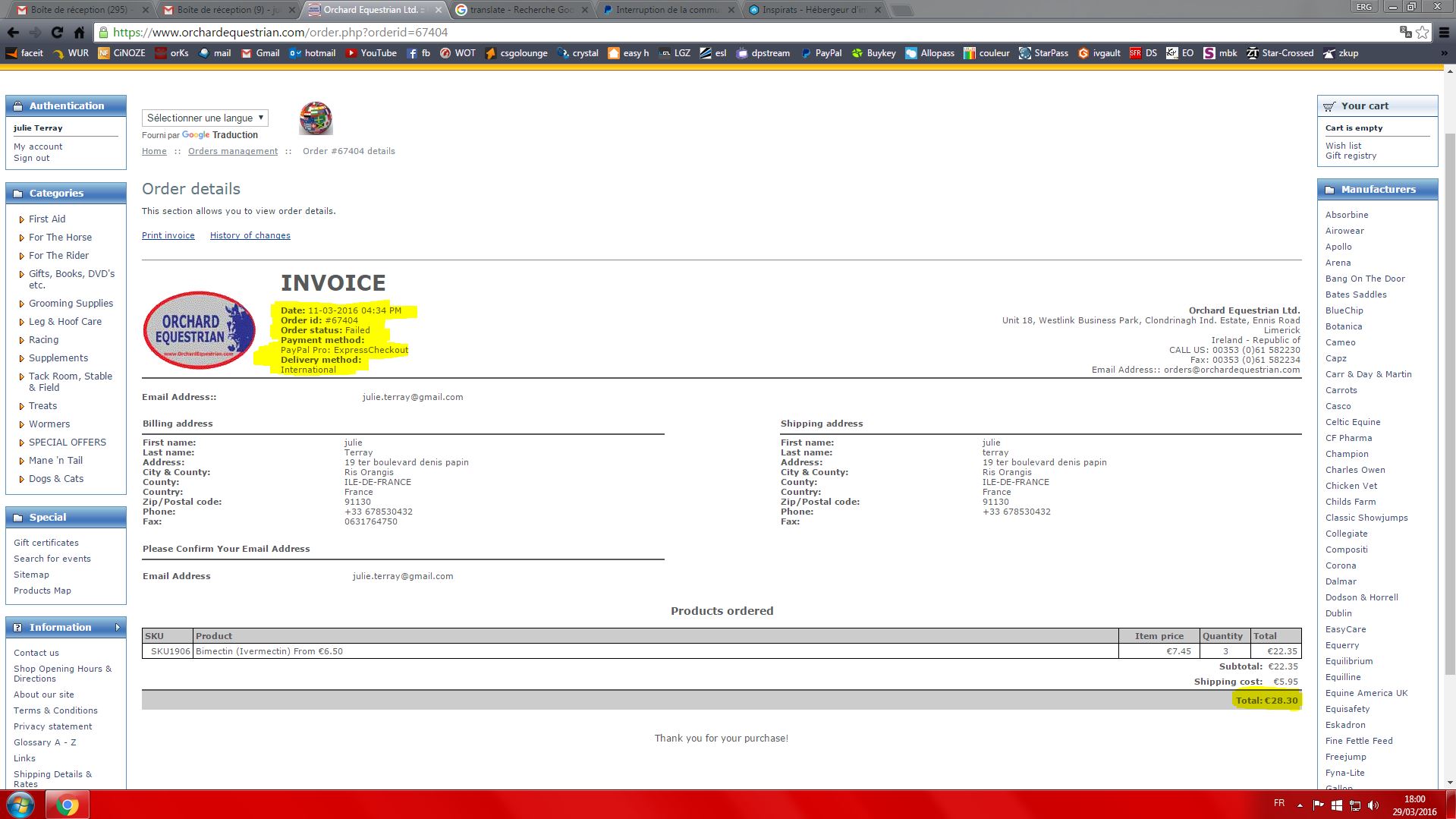Close the Orchard Equestrian Ltd. tab
This screenshot has height=819, width=1456.
(x=438, y=10)
